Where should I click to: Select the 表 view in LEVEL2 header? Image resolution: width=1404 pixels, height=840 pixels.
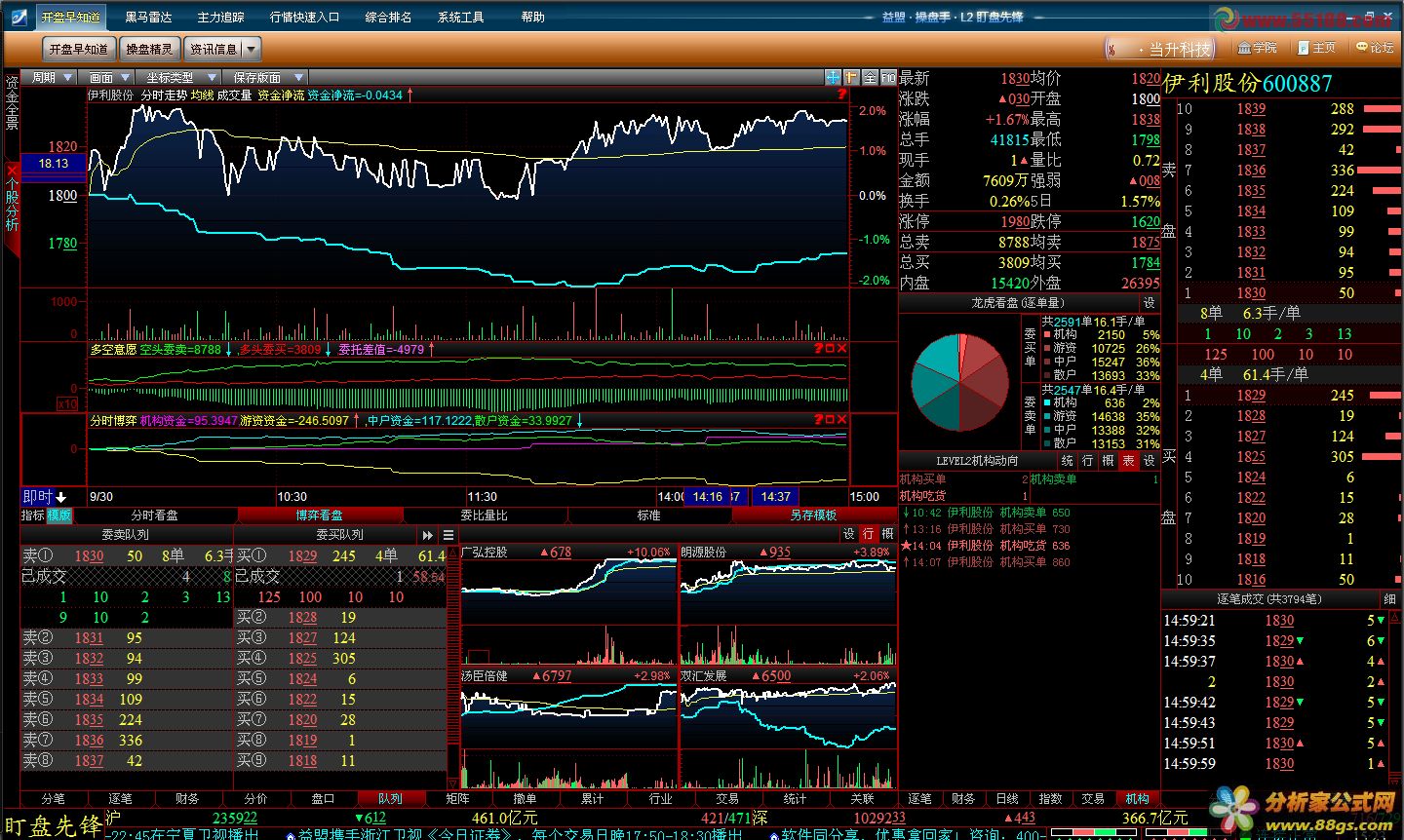point(1129,461)
